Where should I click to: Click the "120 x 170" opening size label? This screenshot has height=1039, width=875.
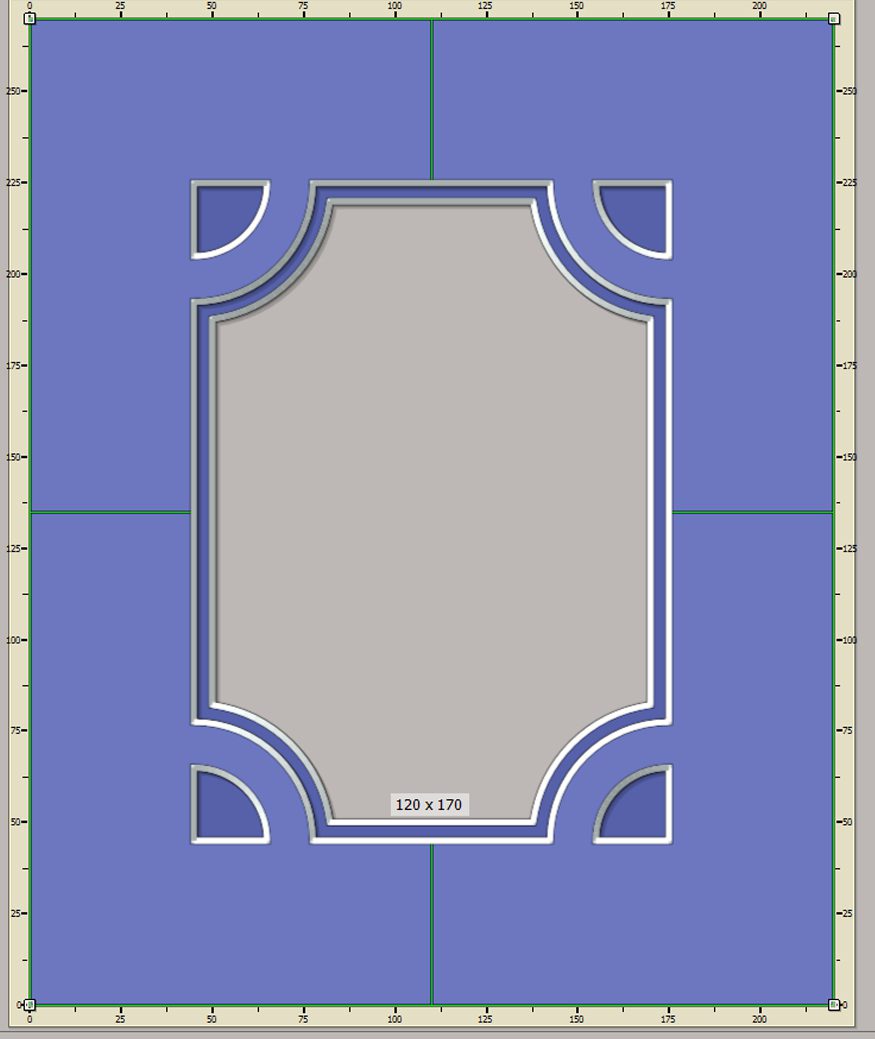[x=429, y=804]
